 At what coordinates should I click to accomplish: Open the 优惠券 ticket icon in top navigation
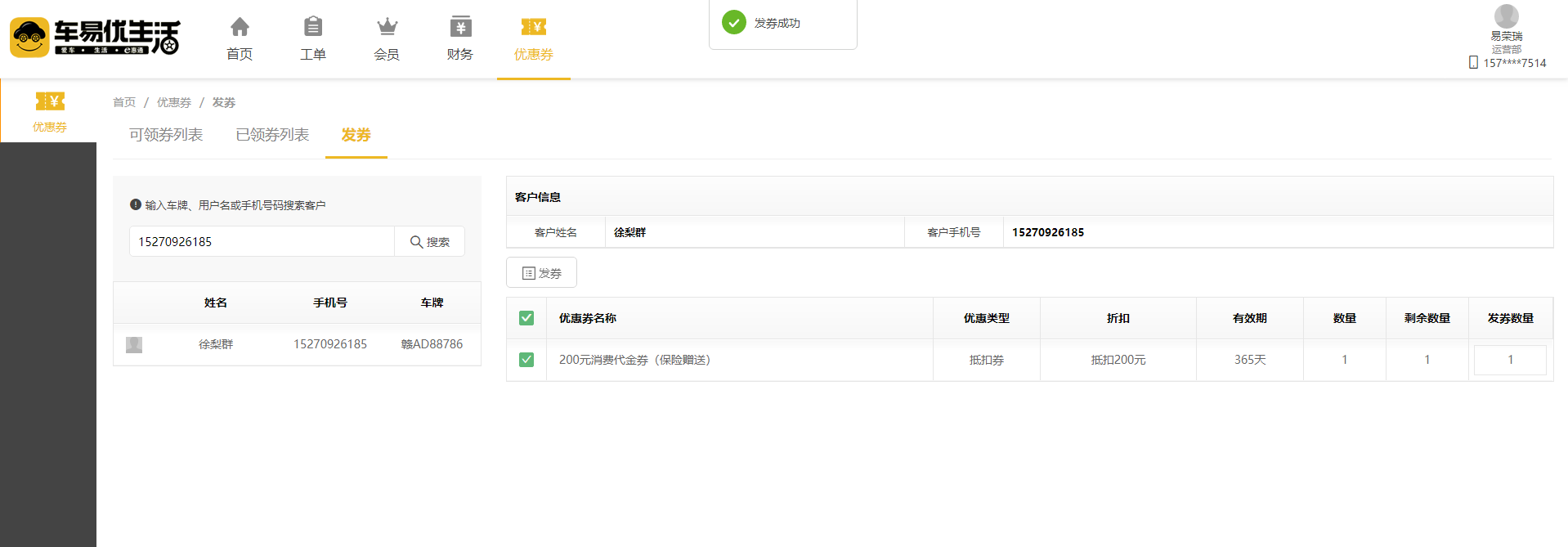[x=534, y=27]
